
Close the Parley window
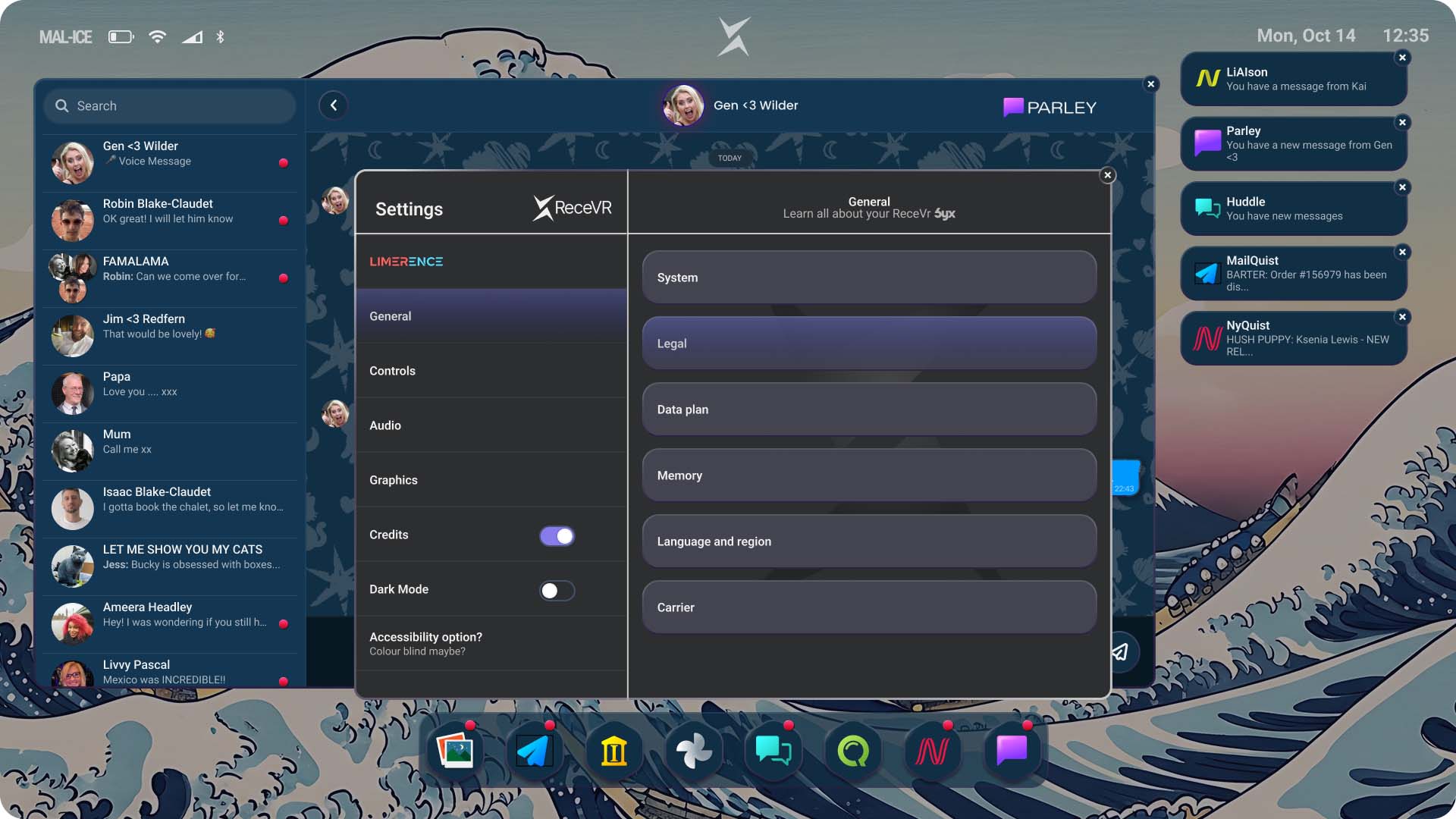pyautogui.click(x=1151, y=84)
